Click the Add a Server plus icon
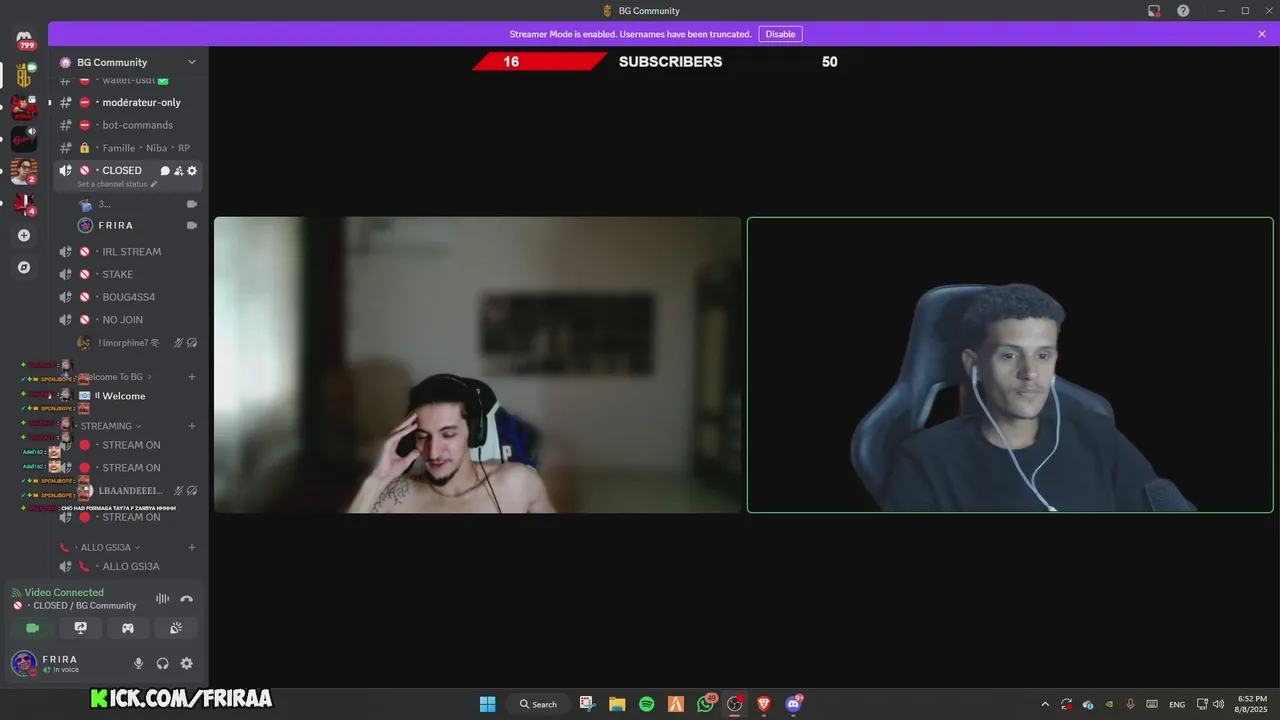The width and height of the screenshot is (1280, 720). pos(24,236)
